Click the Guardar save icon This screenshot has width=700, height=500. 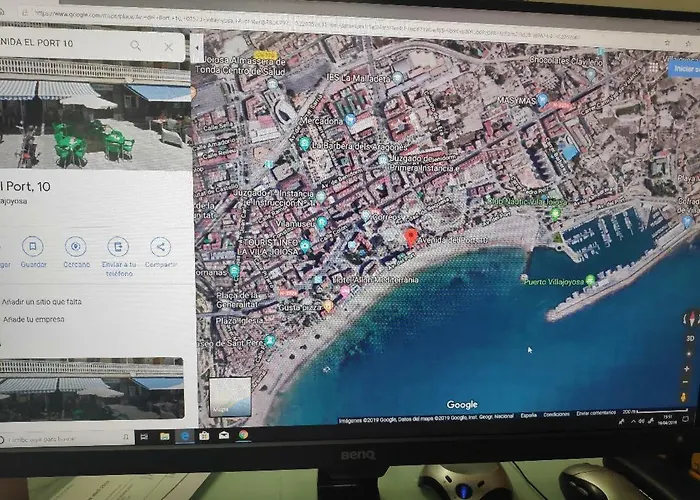[33, 246]
